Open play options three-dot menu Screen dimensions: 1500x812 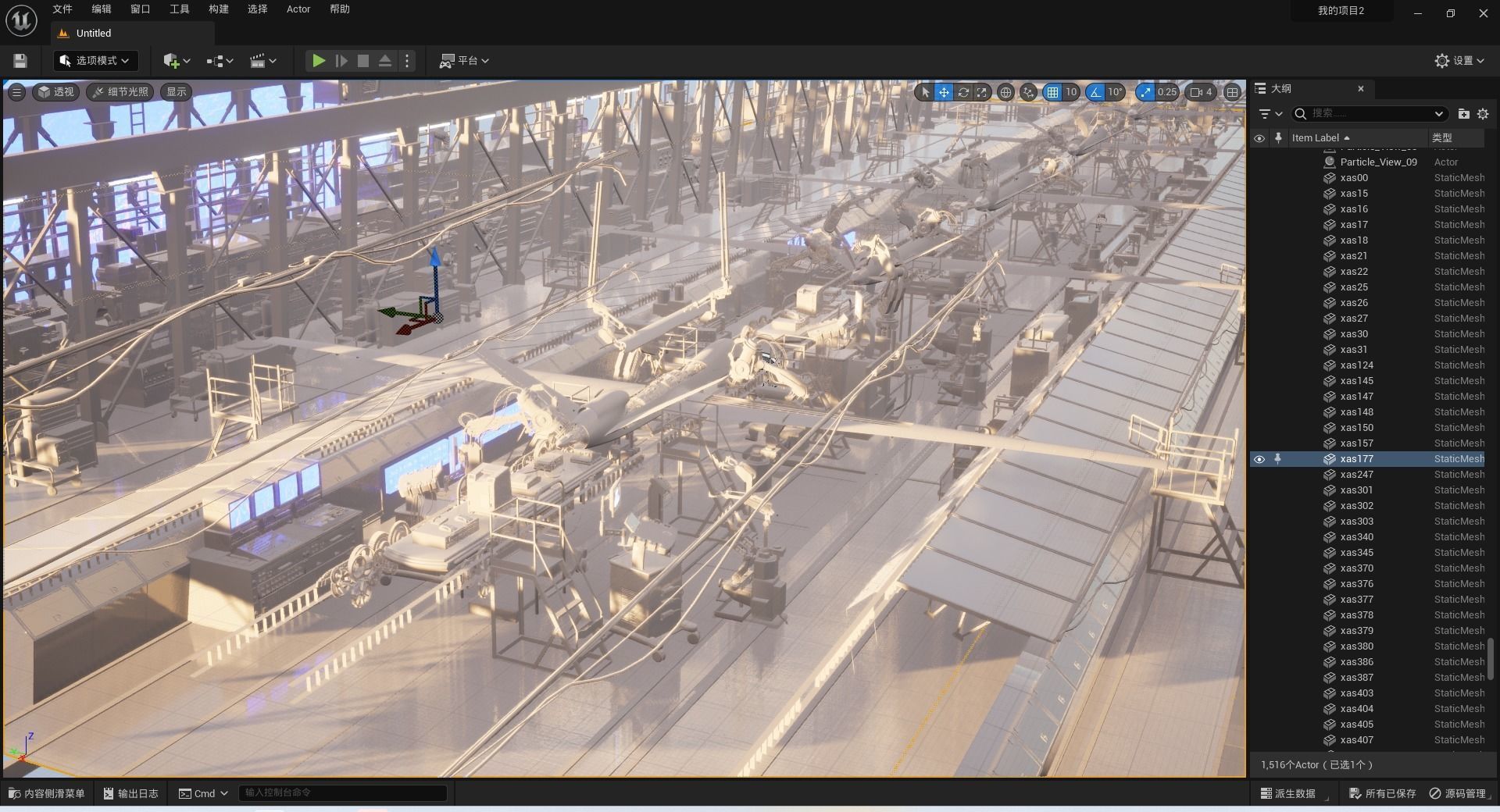[x=407, y=61]
